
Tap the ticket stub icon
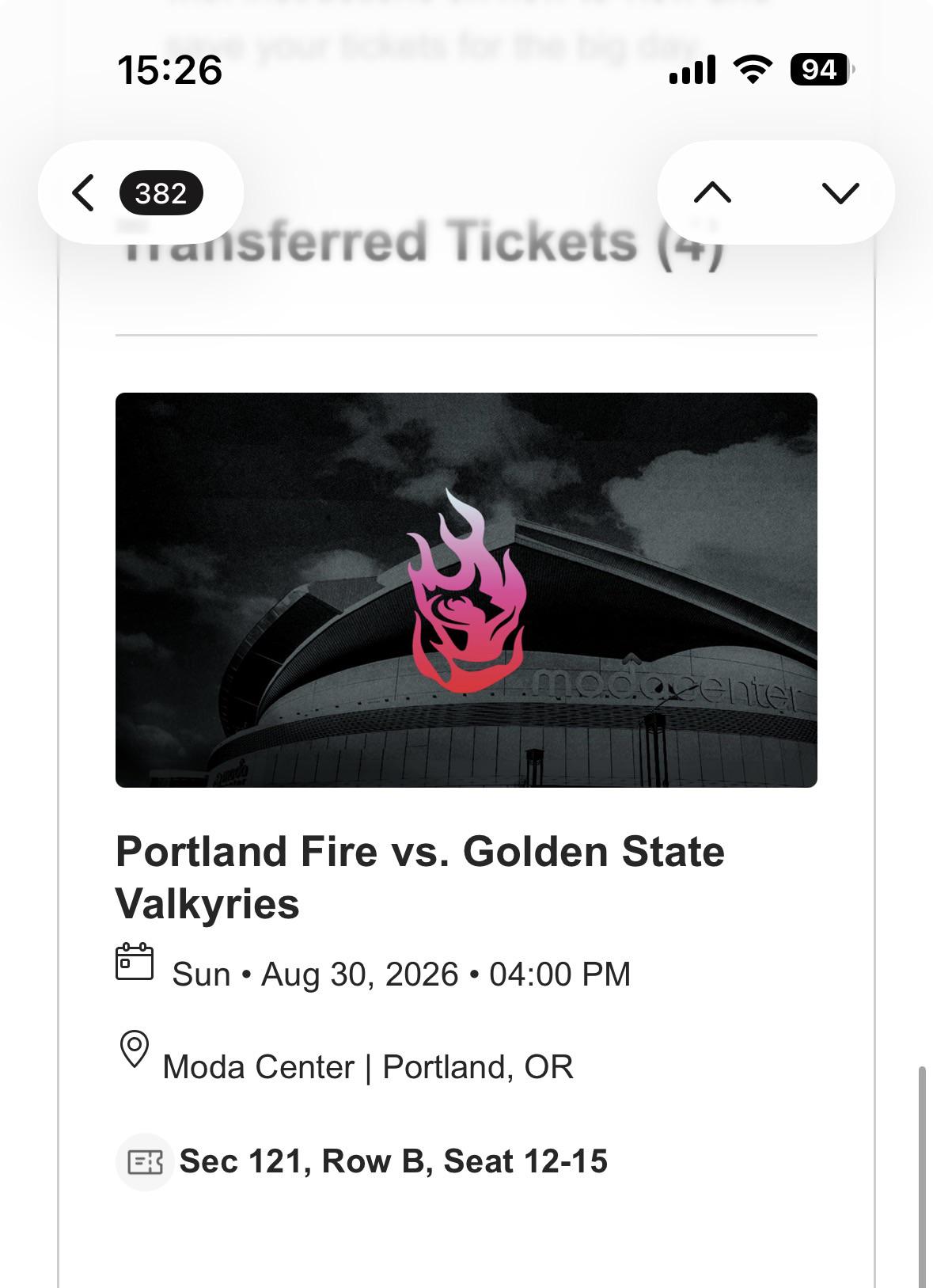pyautogui.click(x=145, y=1162)
